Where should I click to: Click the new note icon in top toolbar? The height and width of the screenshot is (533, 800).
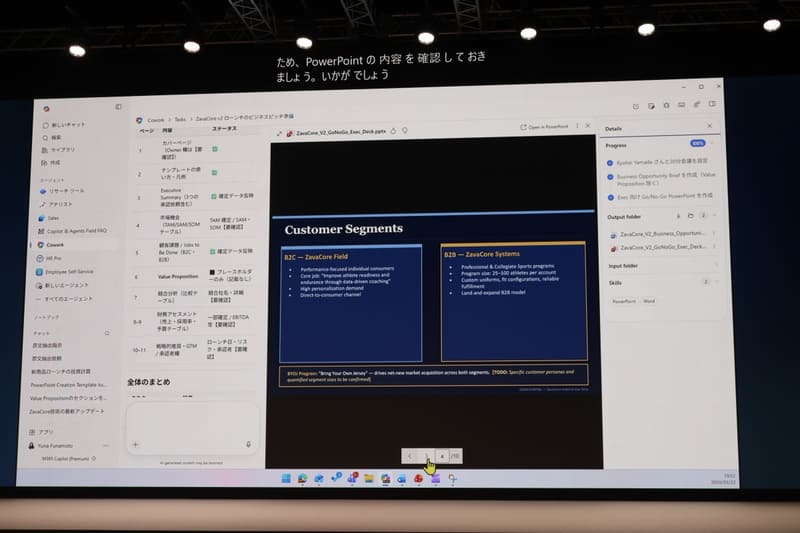[652, 106]
